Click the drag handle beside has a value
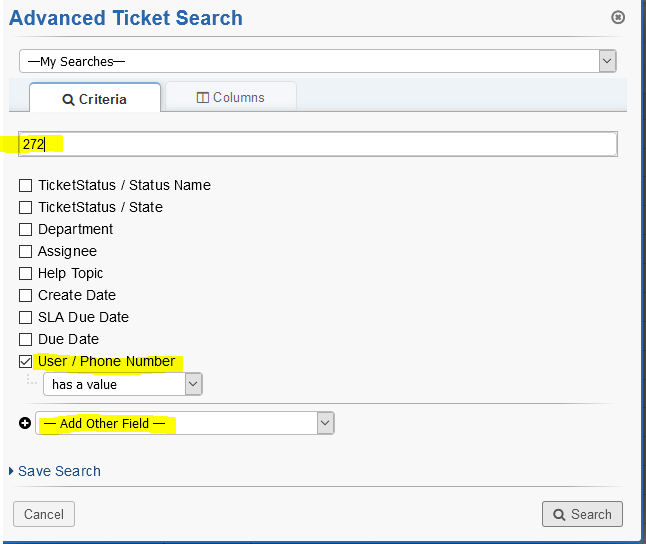This screenshot has height=544, width=646. coord(32,382)
